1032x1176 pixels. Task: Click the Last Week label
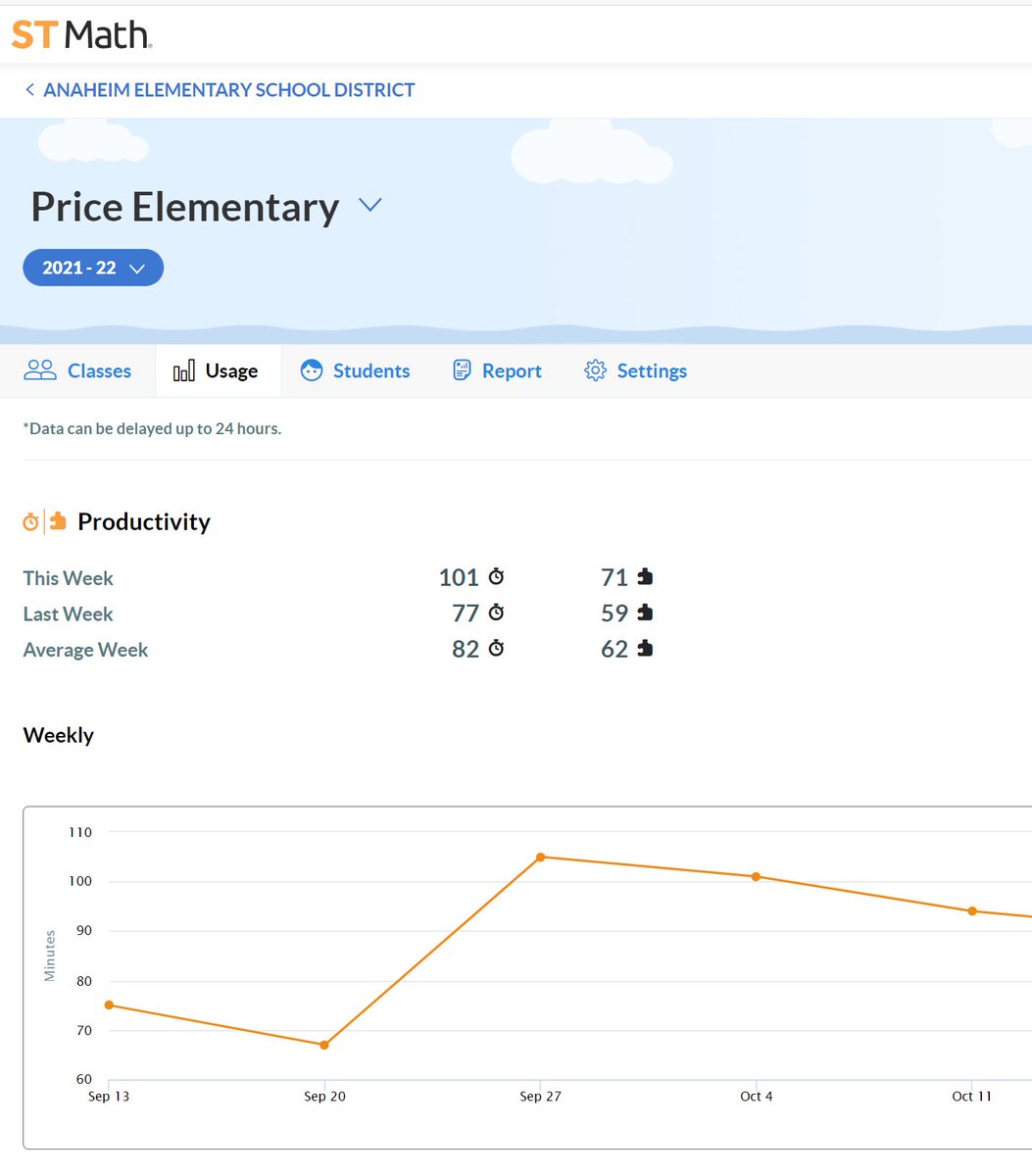tap(69, 614)
